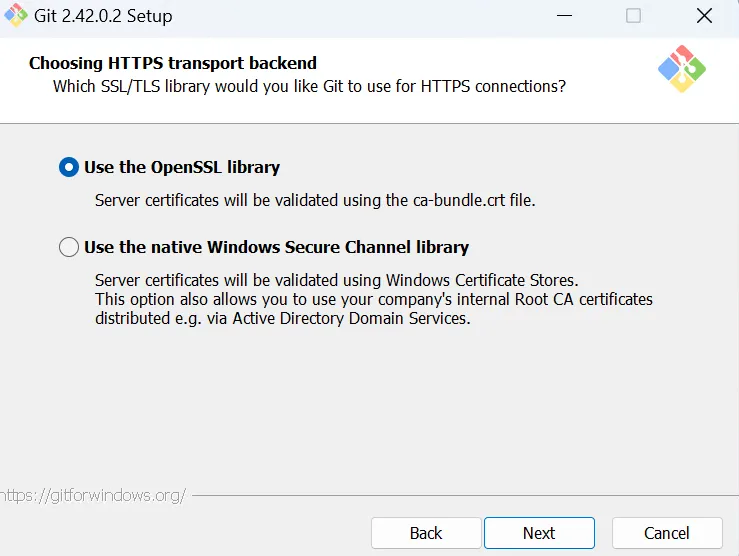Click the Git icon in title bar
Viewport: 739px width, 556px height.
tap(16, 15)
